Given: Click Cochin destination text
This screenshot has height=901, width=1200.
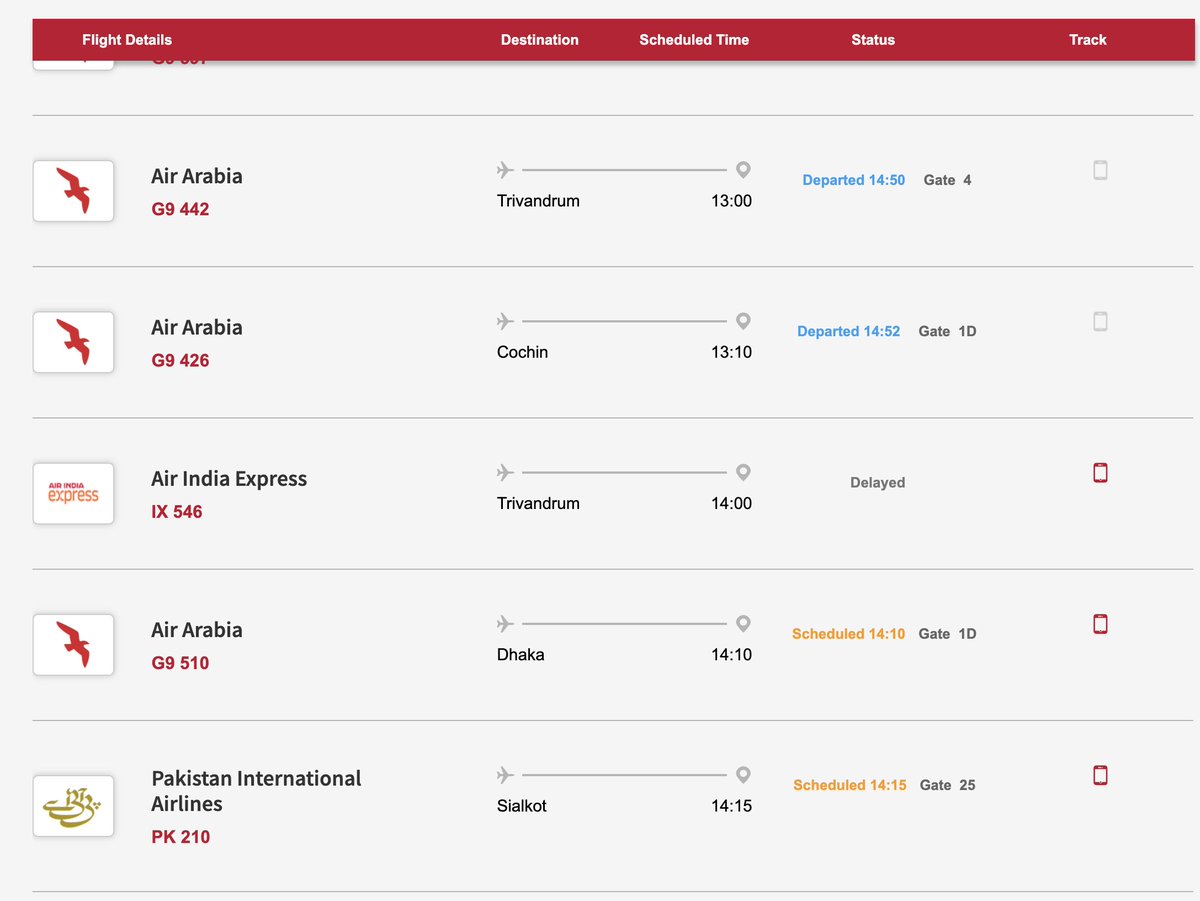Looking at the screenshot, I should (522, 352).
